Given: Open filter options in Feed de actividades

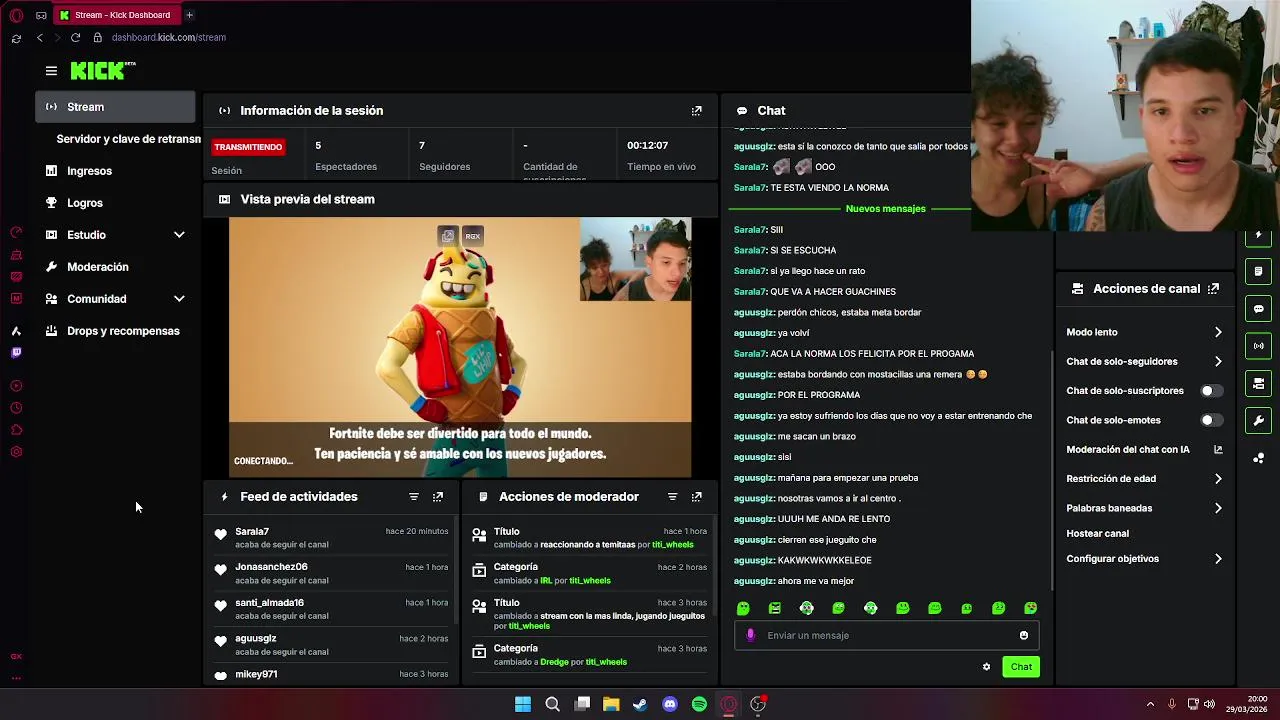Looking at the screenshot, I should tap(414, 497).
